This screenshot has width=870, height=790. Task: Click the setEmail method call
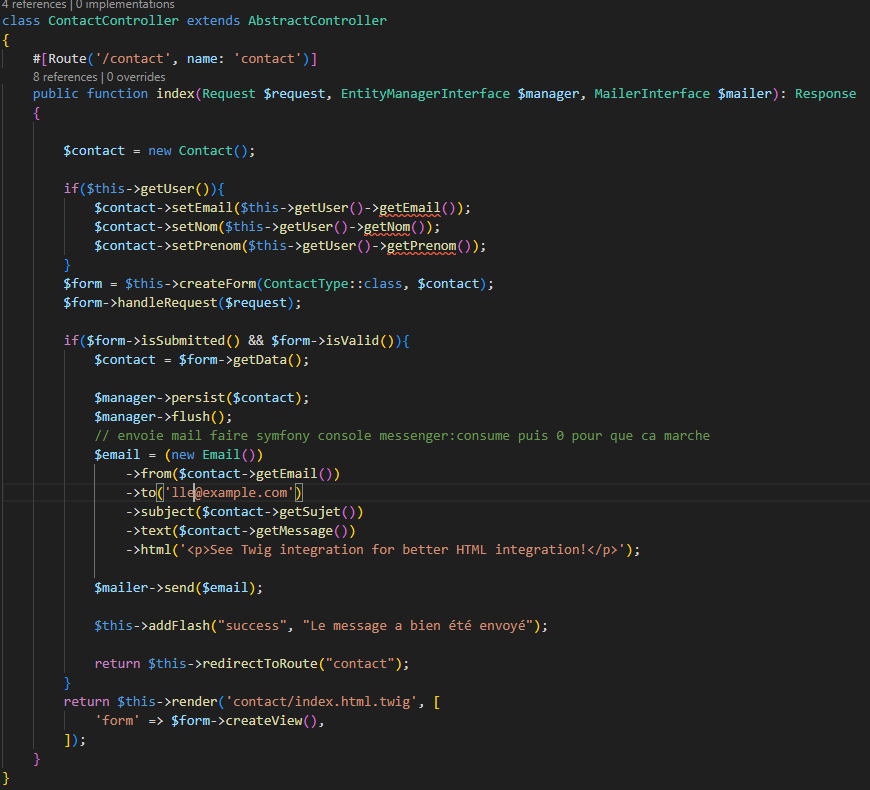pyautogui.click(x=202, y=208)
